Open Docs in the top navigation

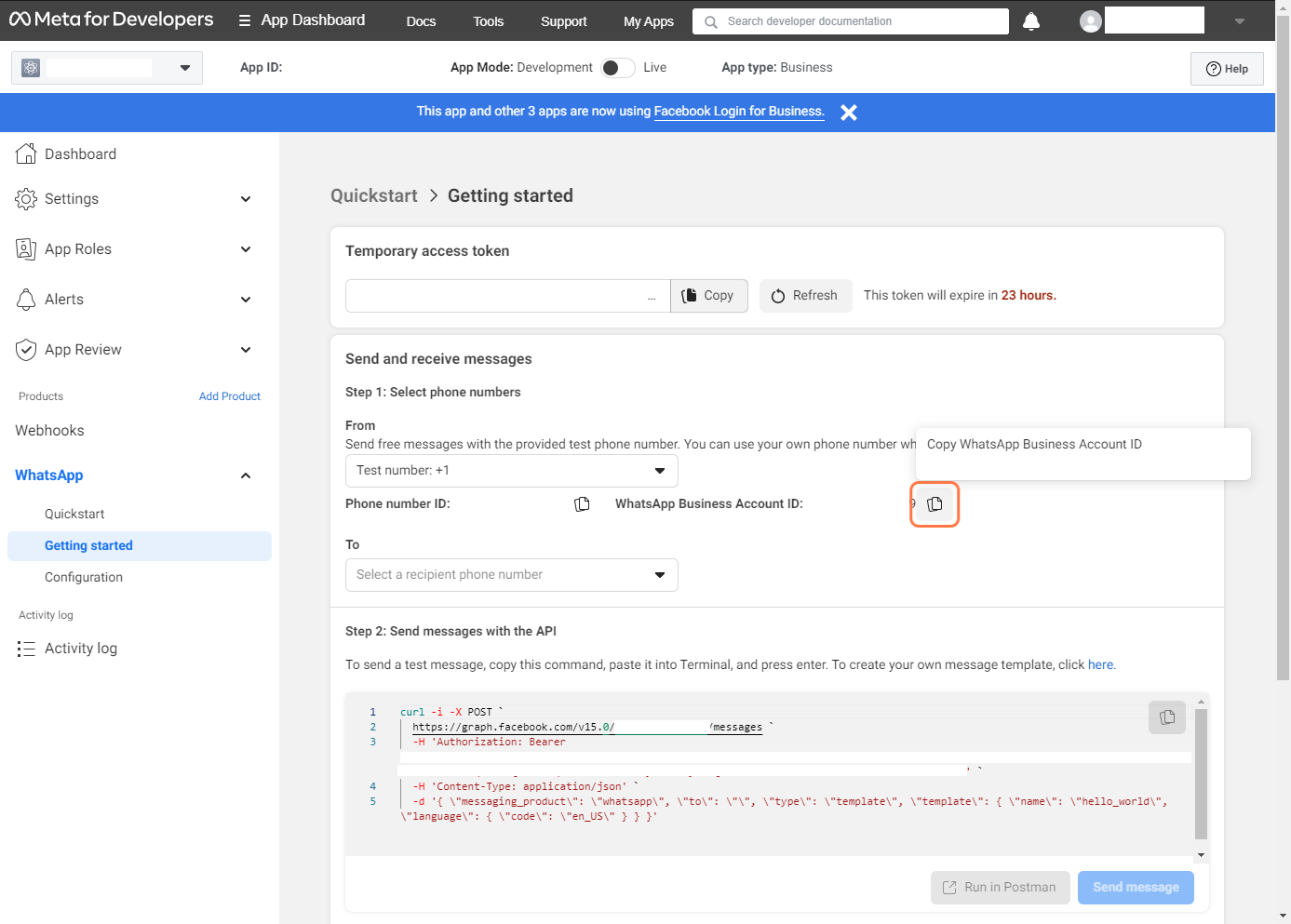pyautogui.click(x=421, y=21)
